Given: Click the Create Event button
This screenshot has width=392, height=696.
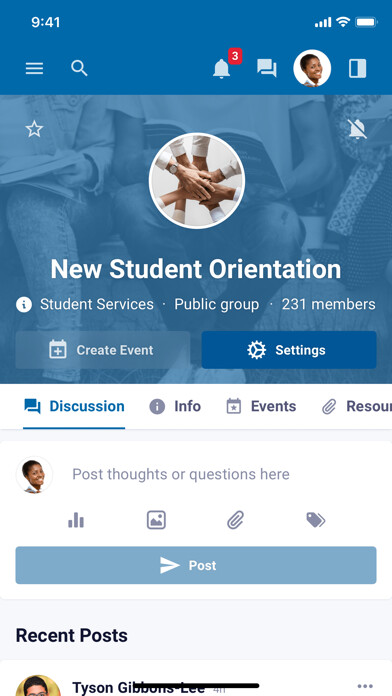Looking at the screenshot, I should [x=103, y=350].
